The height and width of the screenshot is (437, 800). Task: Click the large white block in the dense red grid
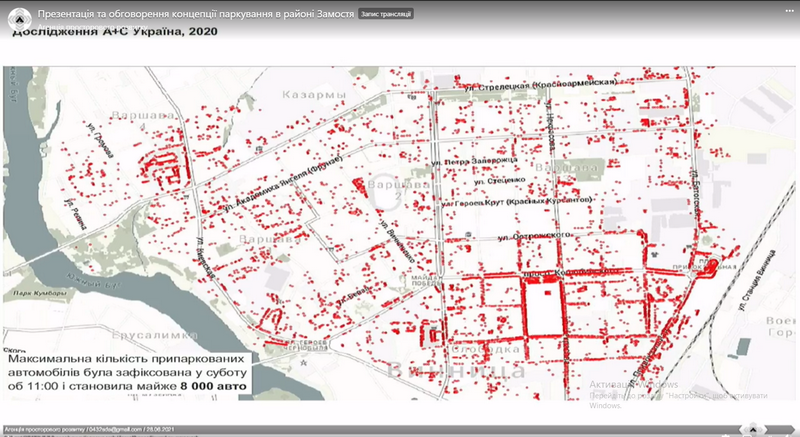(x=541, y=308)
